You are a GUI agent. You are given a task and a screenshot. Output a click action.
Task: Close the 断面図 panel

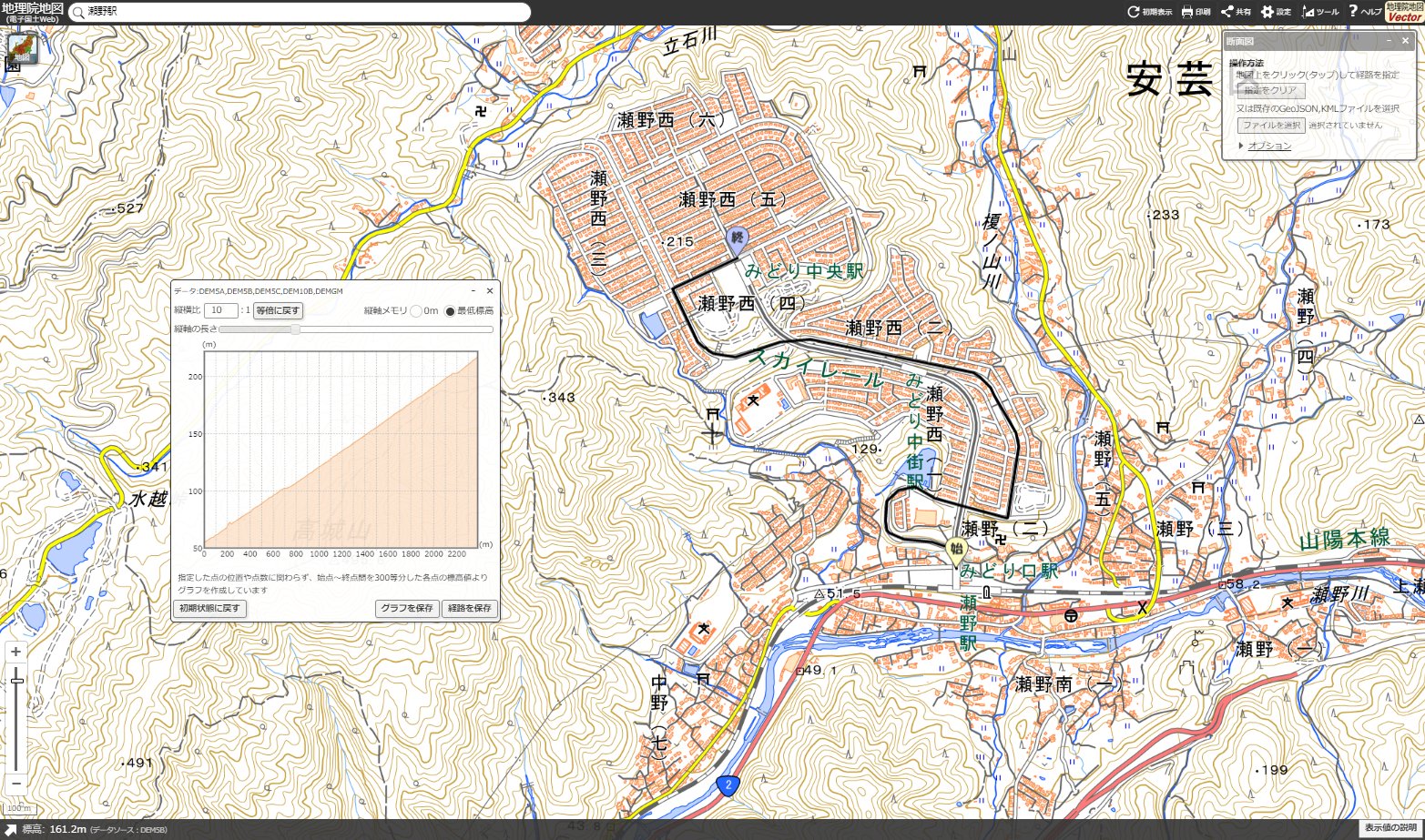tap(1406, 41)
